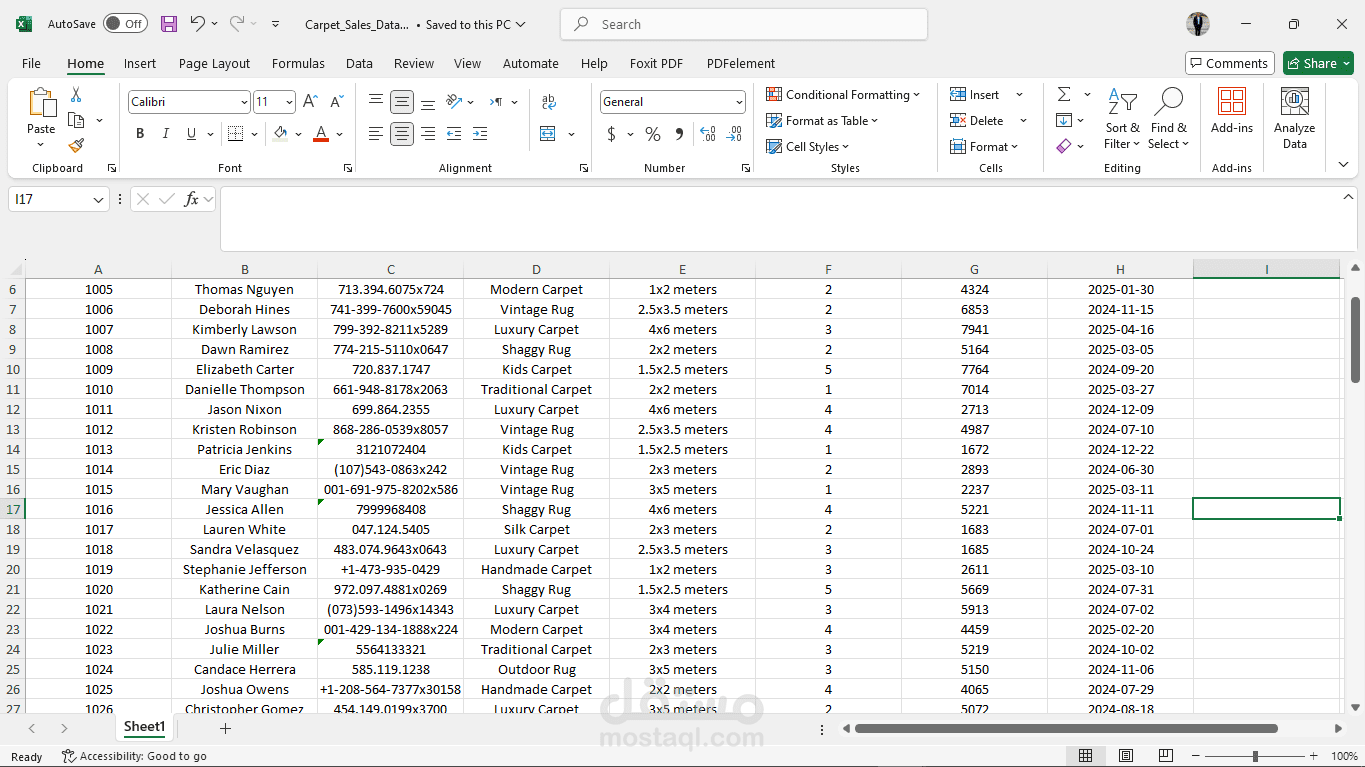
Task: Increase font size with larger A icon
Action: [x=310, y=102]
